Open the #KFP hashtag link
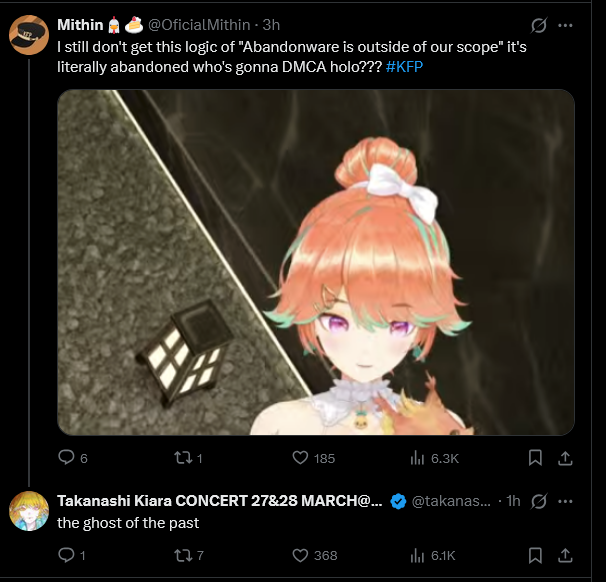Screen dimensions: 606x582 (404, 67)
